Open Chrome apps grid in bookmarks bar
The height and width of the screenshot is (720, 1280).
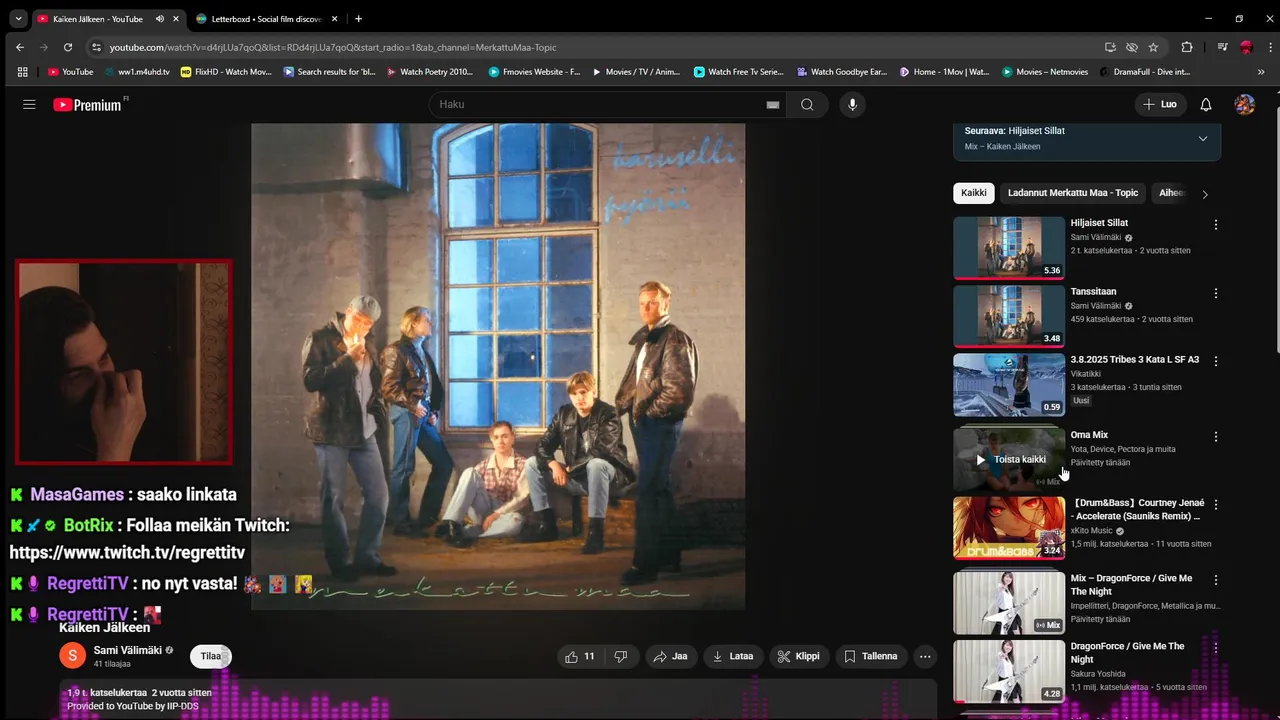22,72
